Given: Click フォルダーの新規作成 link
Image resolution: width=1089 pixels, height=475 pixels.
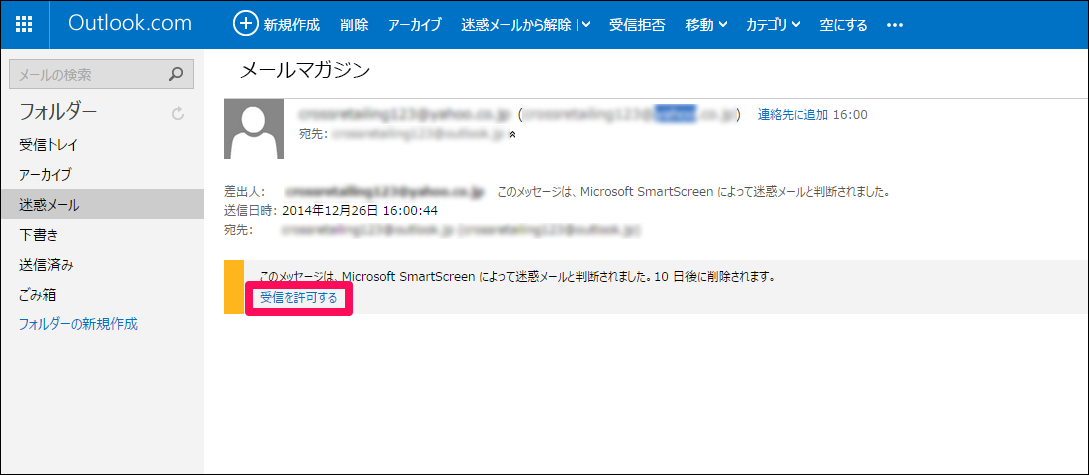Looking at the screenshot, I should point(78,324).
